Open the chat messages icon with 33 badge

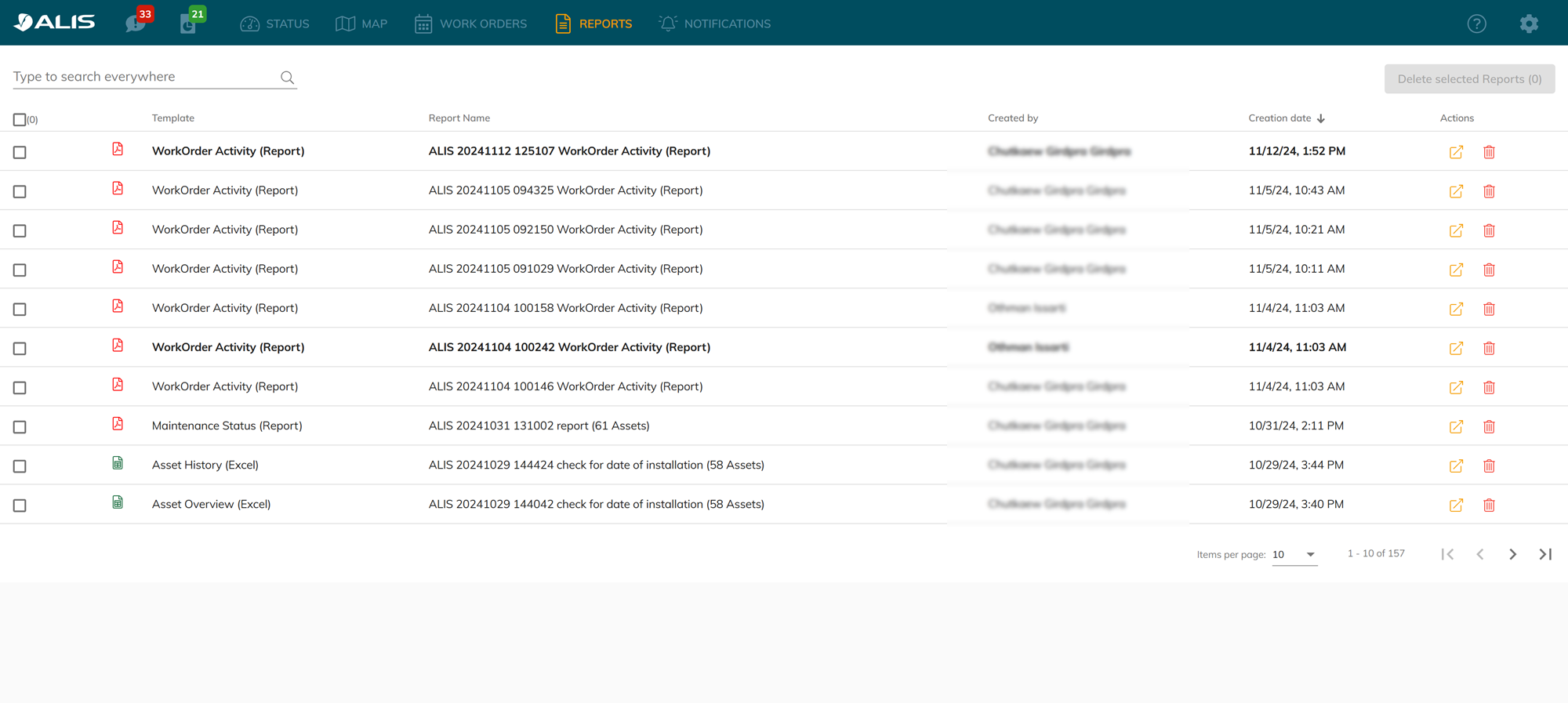point(136,24)
